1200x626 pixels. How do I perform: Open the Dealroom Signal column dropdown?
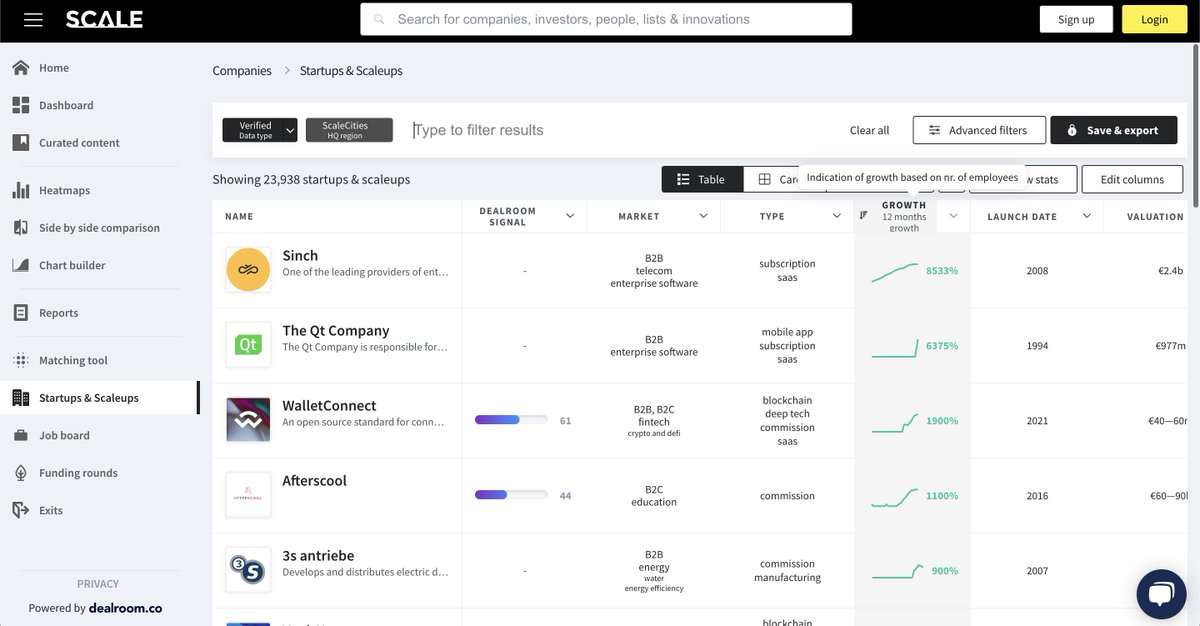pos(570,216)
